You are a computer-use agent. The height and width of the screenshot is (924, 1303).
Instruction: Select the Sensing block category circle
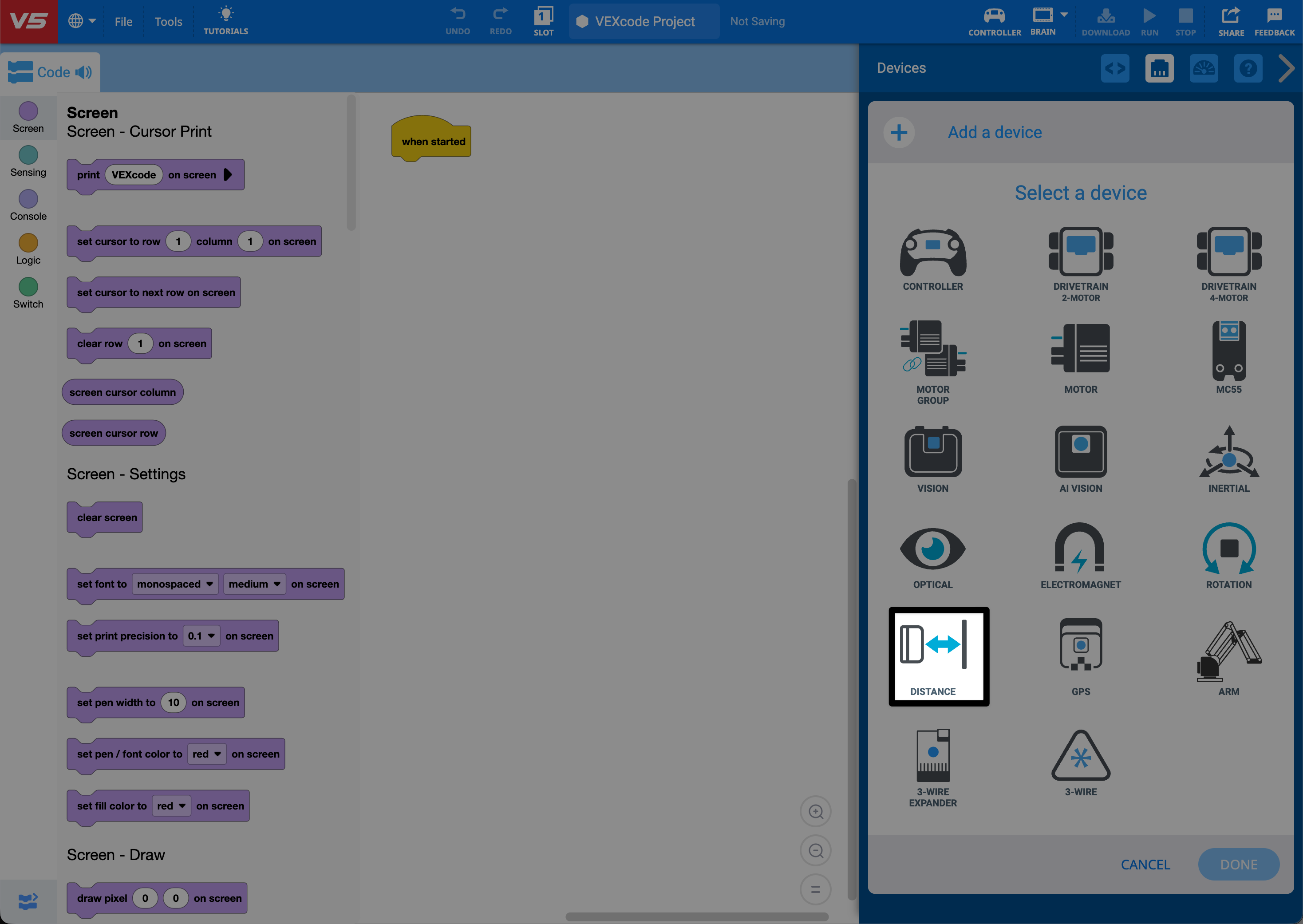click(x=28, y=155)
